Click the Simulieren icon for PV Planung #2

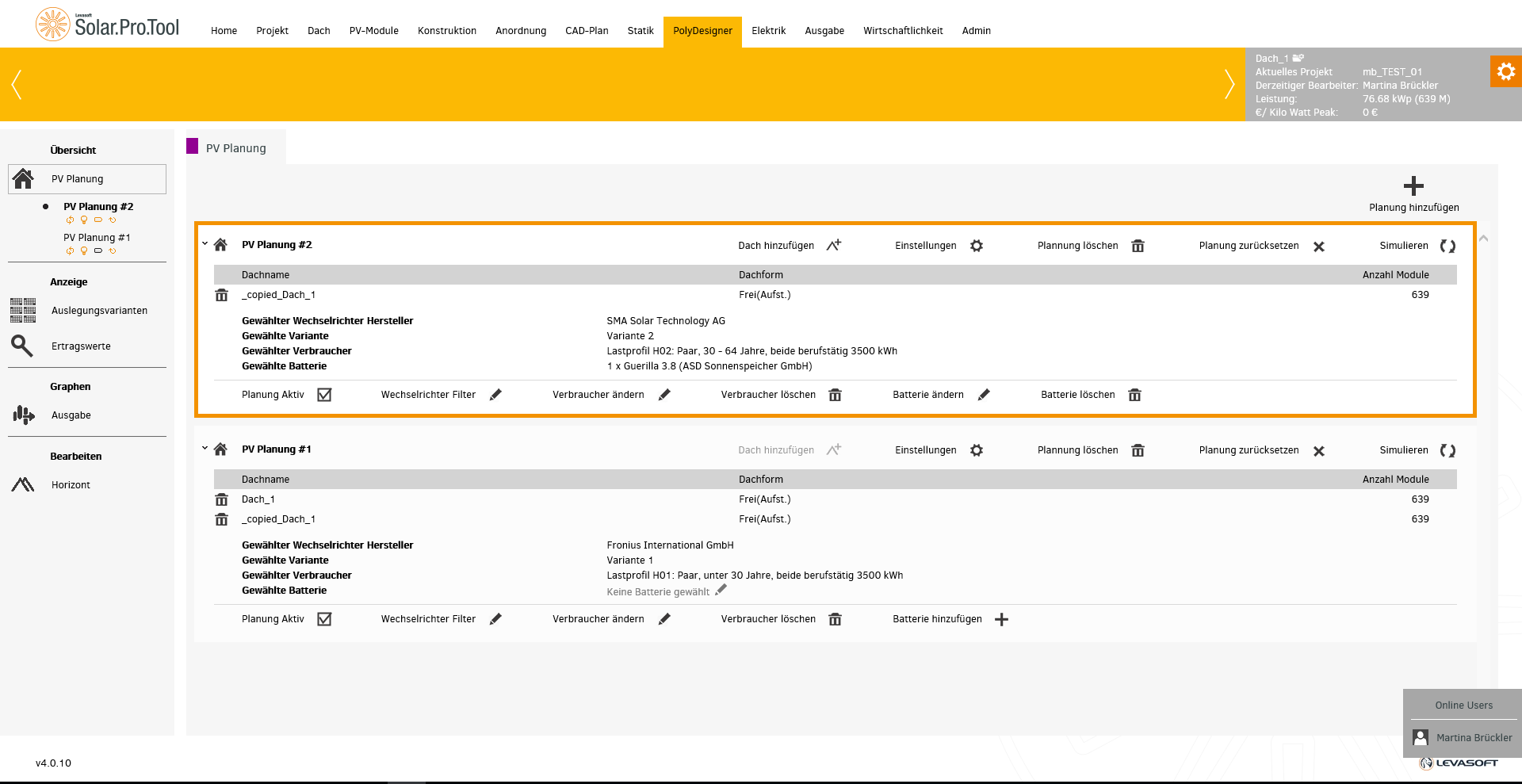click(1447, 247)
